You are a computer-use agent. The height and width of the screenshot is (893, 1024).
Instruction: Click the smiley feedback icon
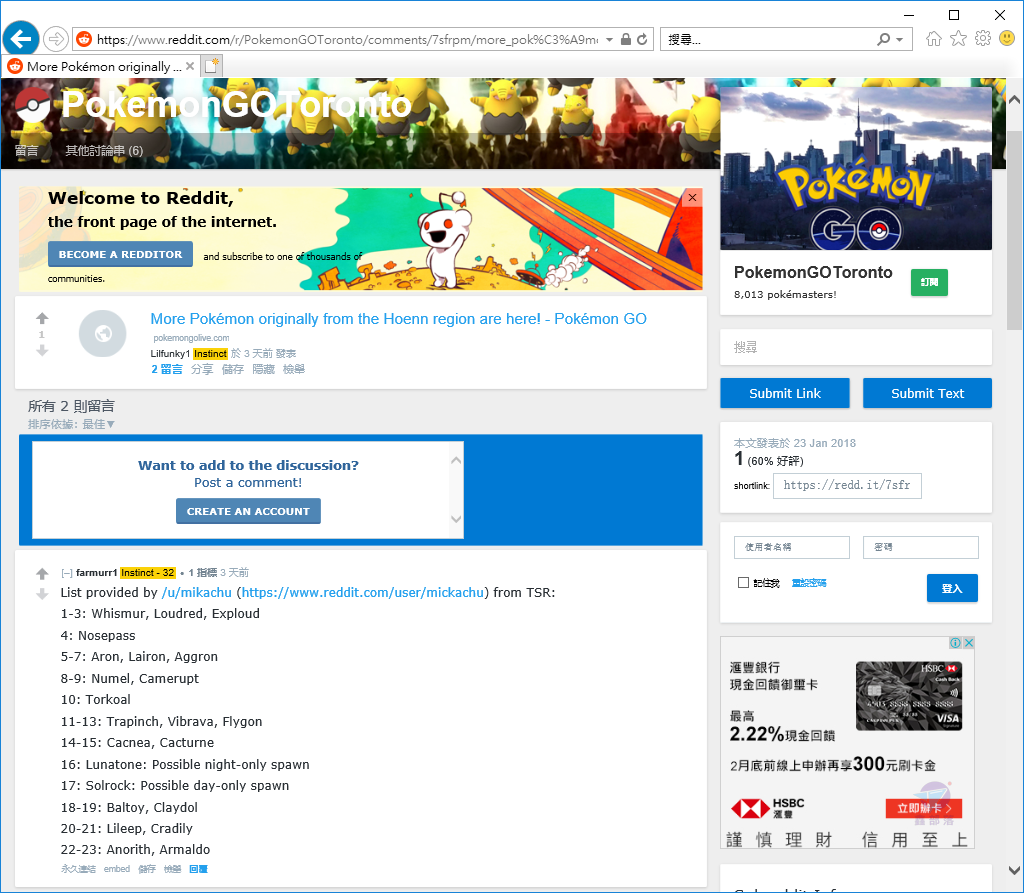point(1006,39)
